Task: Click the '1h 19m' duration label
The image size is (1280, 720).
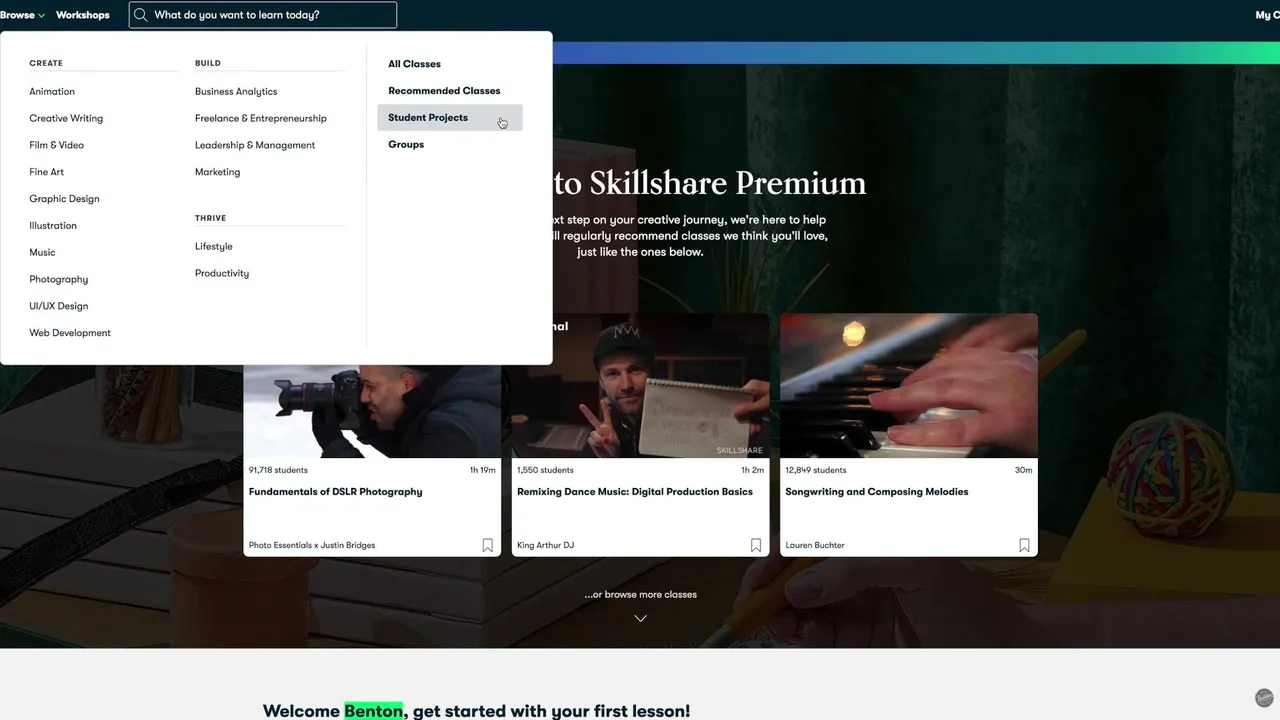Action: pyautogui.click(x=483, y=470)
